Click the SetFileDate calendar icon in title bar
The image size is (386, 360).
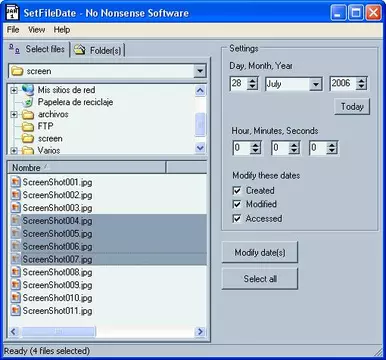(x=12, y=12)
